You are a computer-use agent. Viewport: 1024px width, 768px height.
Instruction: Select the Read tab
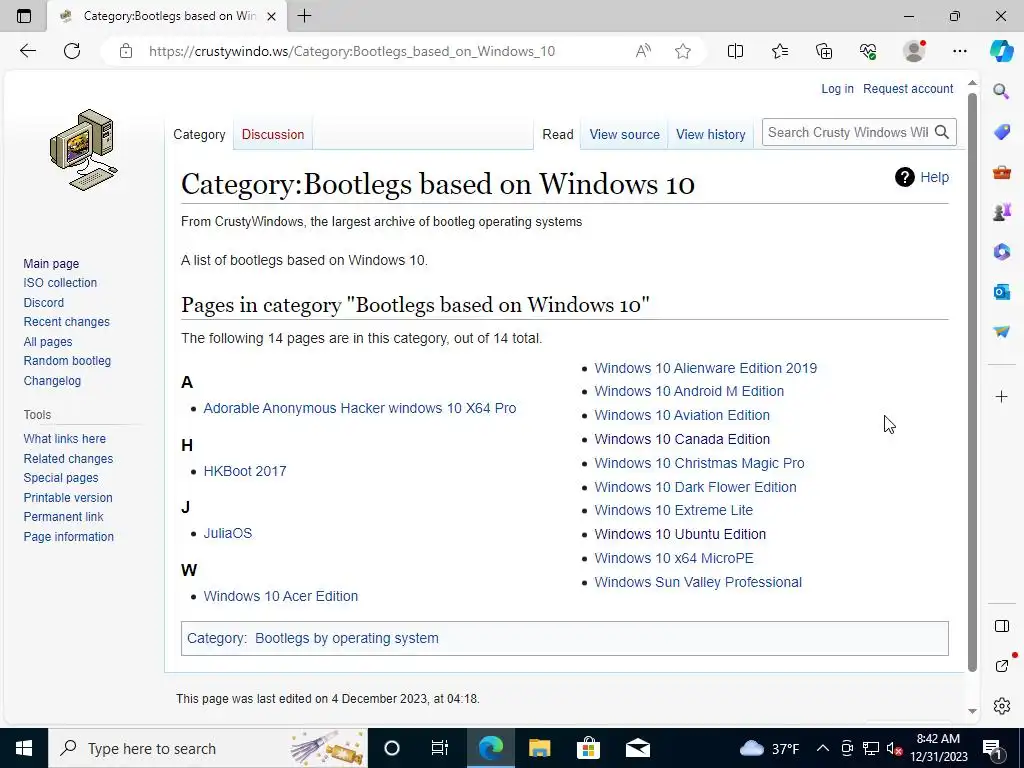[558, 135]
